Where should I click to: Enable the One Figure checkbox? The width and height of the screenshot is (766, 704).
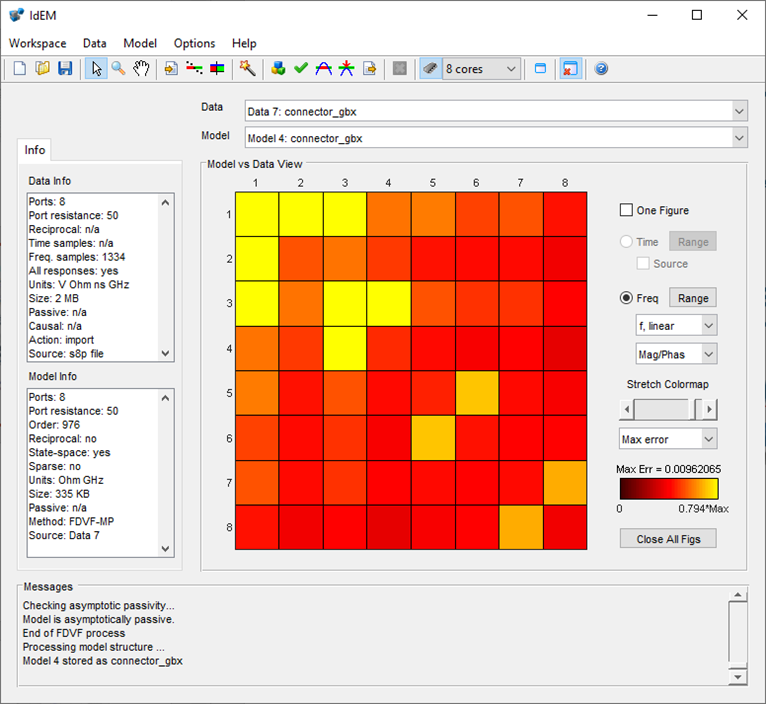point(626,210)
